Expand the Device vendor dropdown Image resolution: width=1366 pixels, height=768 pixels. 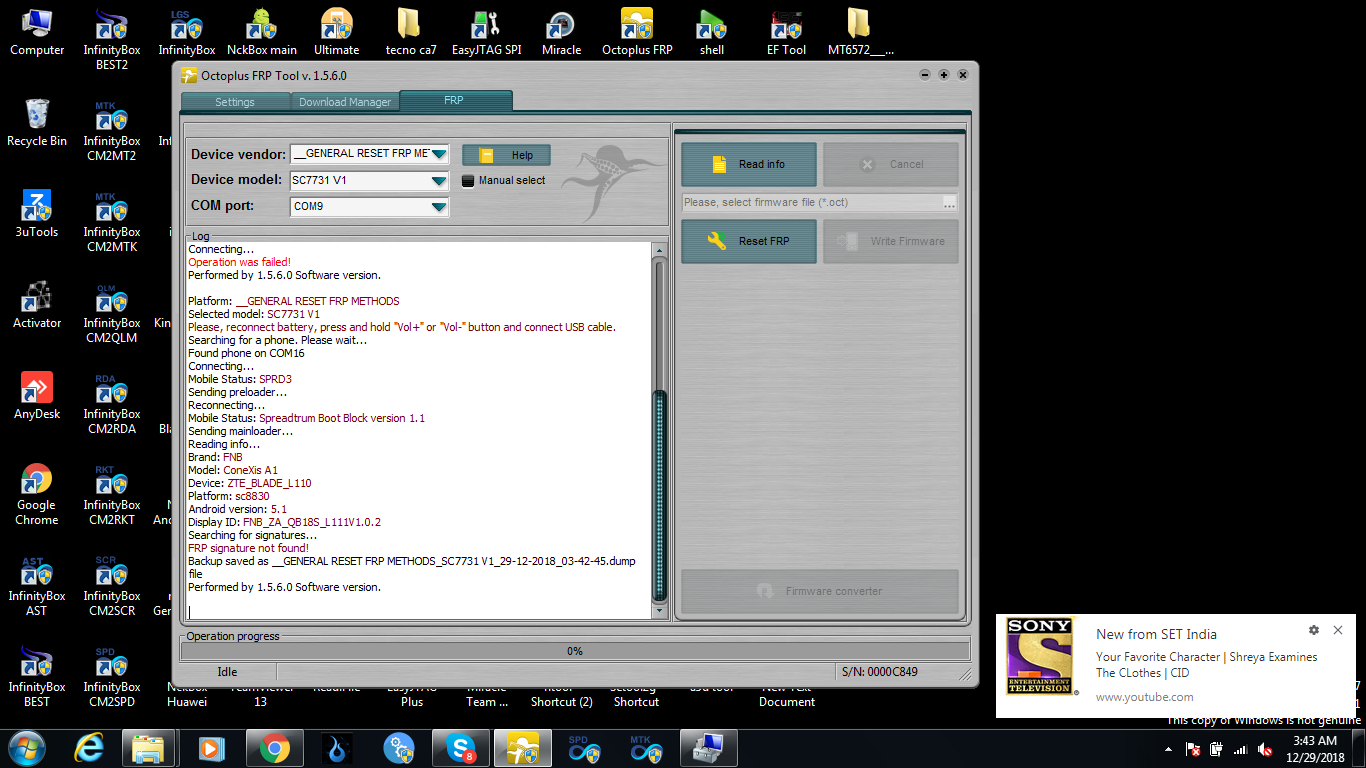tap(439, 154)
